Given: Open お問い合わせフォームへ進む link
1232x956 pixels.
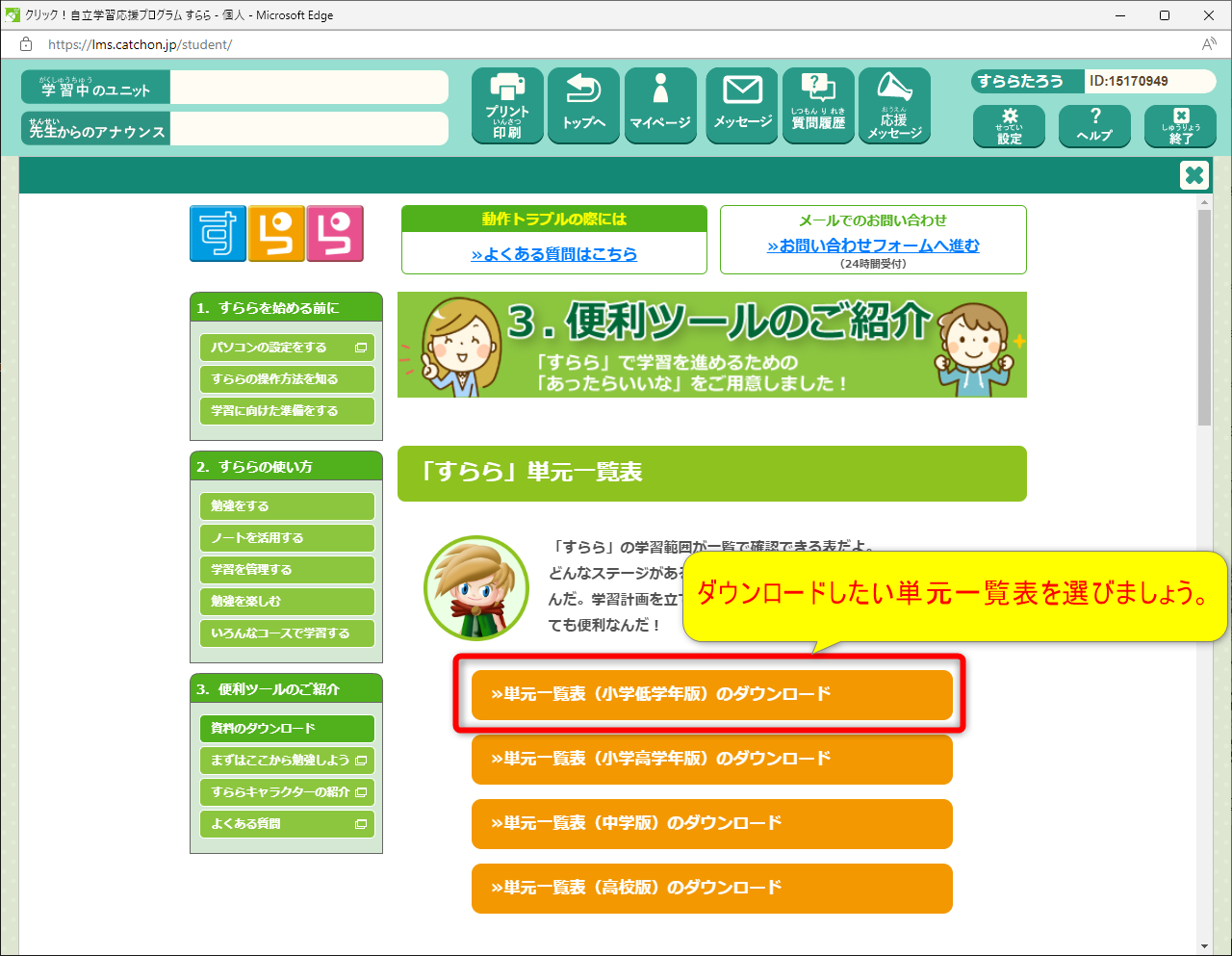Looking at the screenshot, I should (873, 245).
